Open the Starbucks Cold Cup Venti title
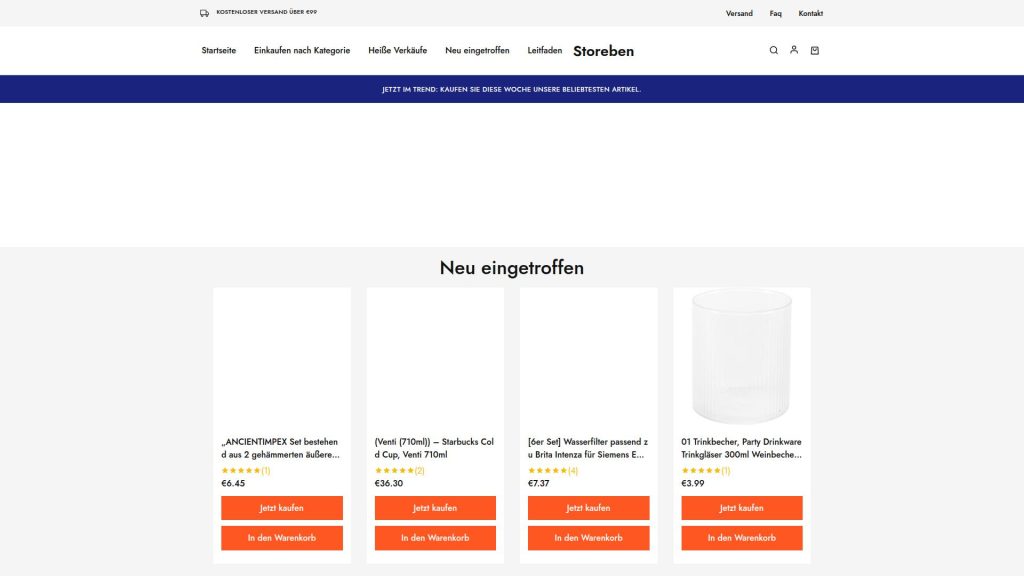This screenshot has height=576, width=1024. pos(434,448)
